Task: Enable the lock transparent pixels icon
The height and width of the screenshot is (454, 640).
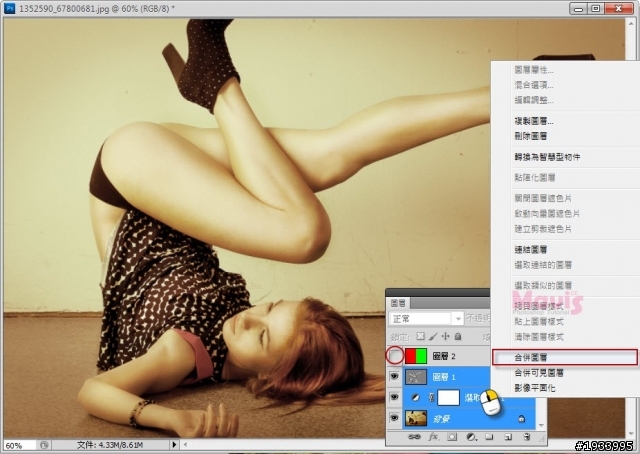Action: [x=420, y=336]
